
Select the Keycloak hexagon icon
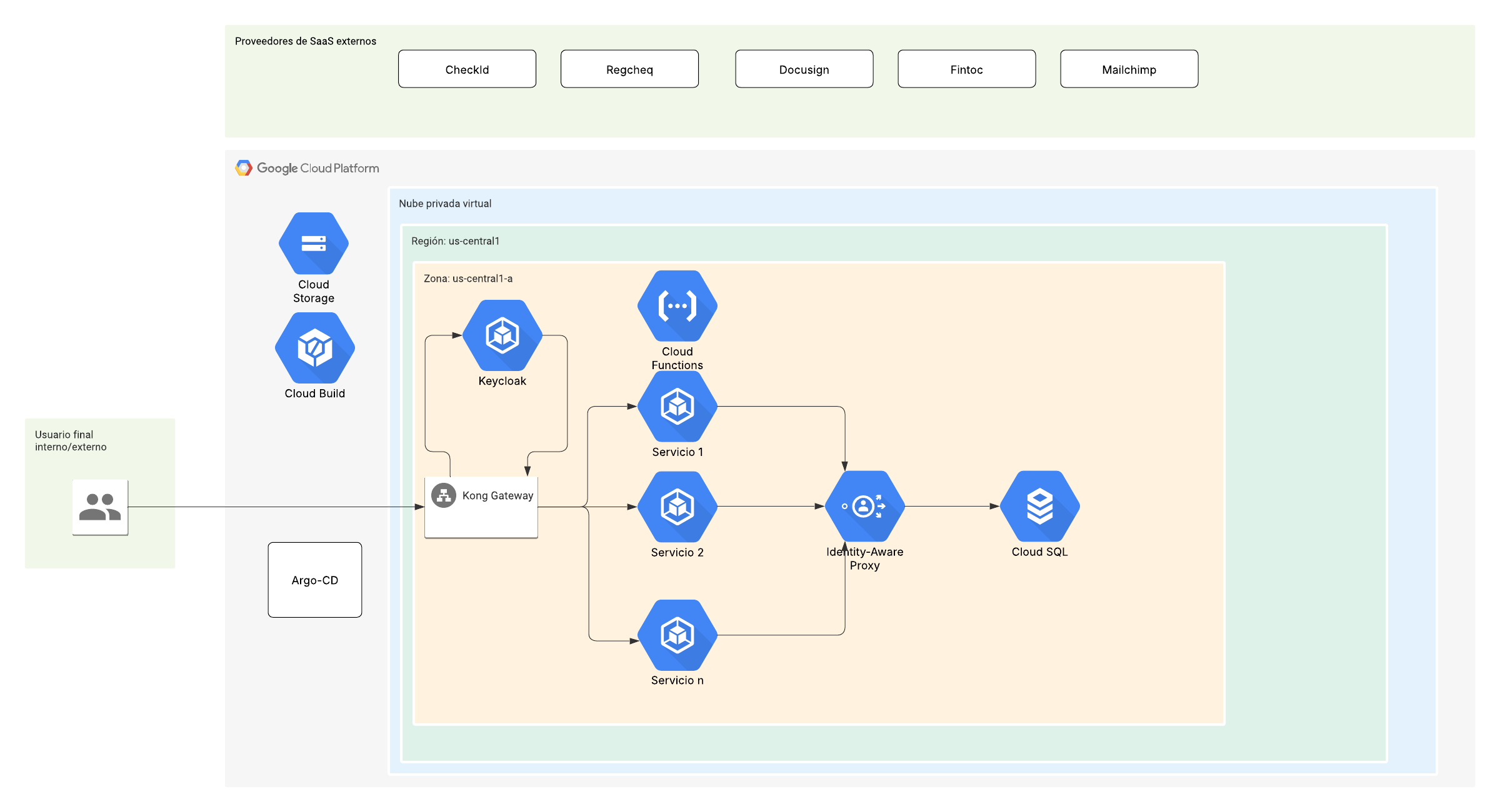(x=502, y=335)
